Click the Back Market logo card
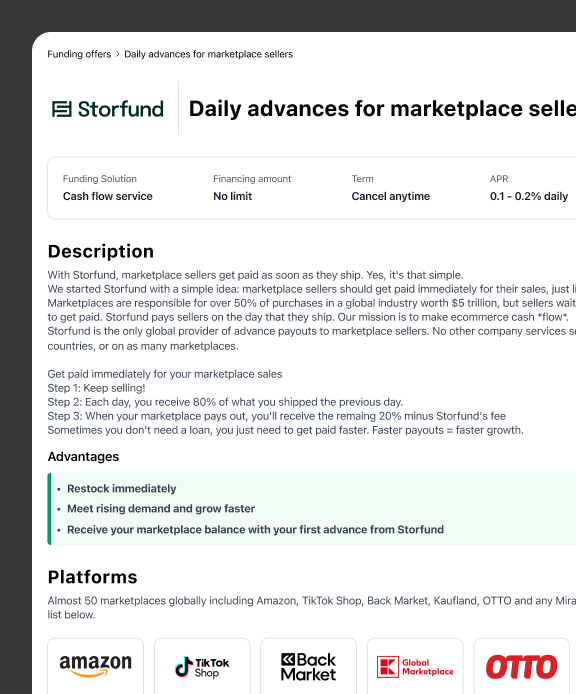Viewport: 576px width, 694px height. pos(309,666)
